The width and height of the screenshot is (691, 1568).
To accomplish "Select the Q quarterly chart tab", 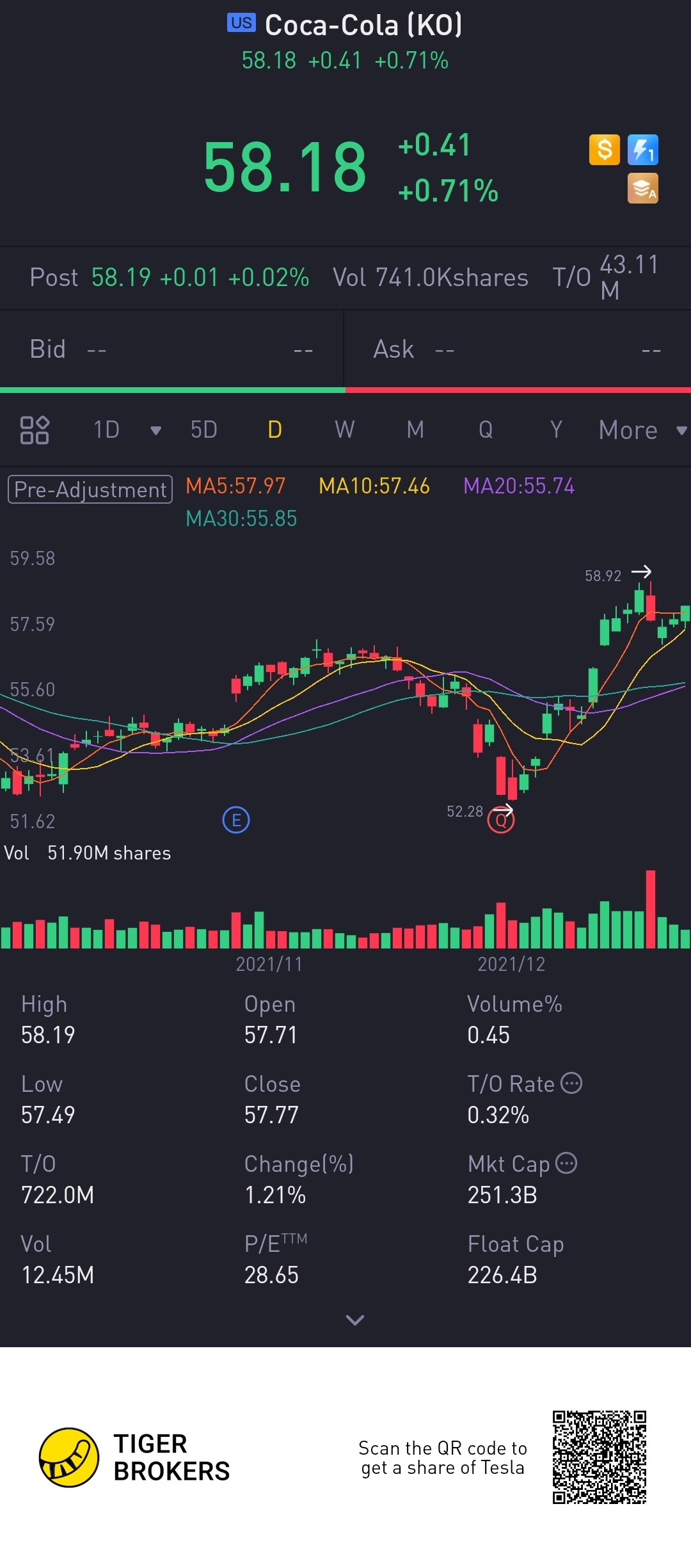I will click(486, 430).
